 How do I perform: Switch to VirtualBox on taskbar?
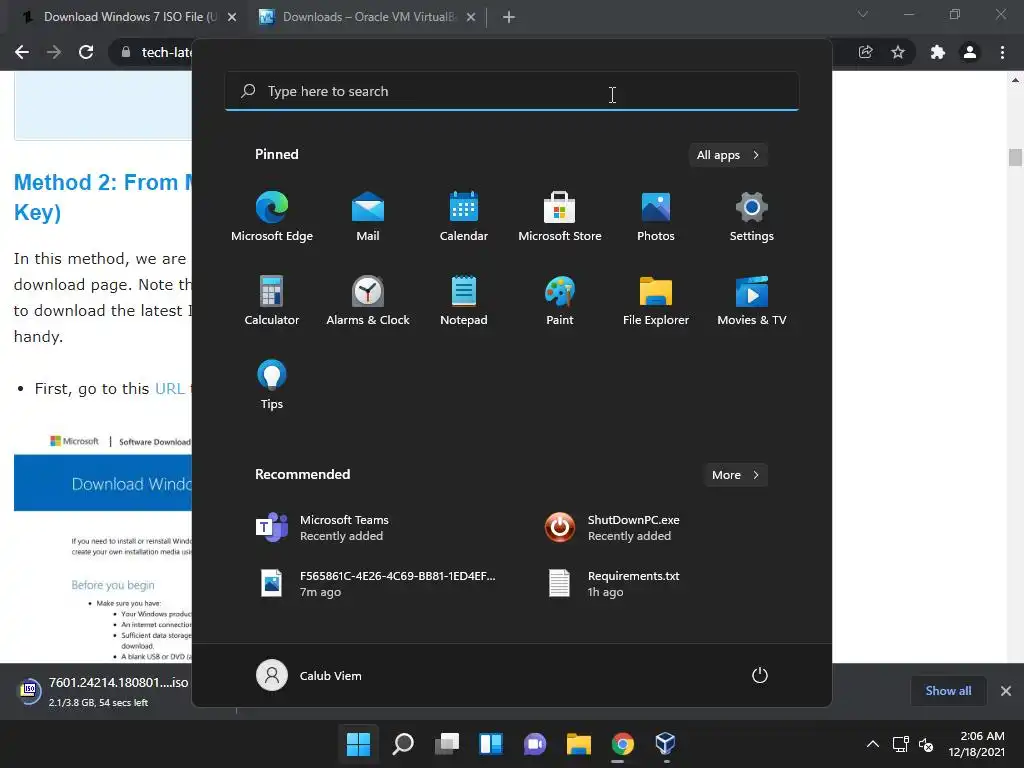tap(665, 744)
